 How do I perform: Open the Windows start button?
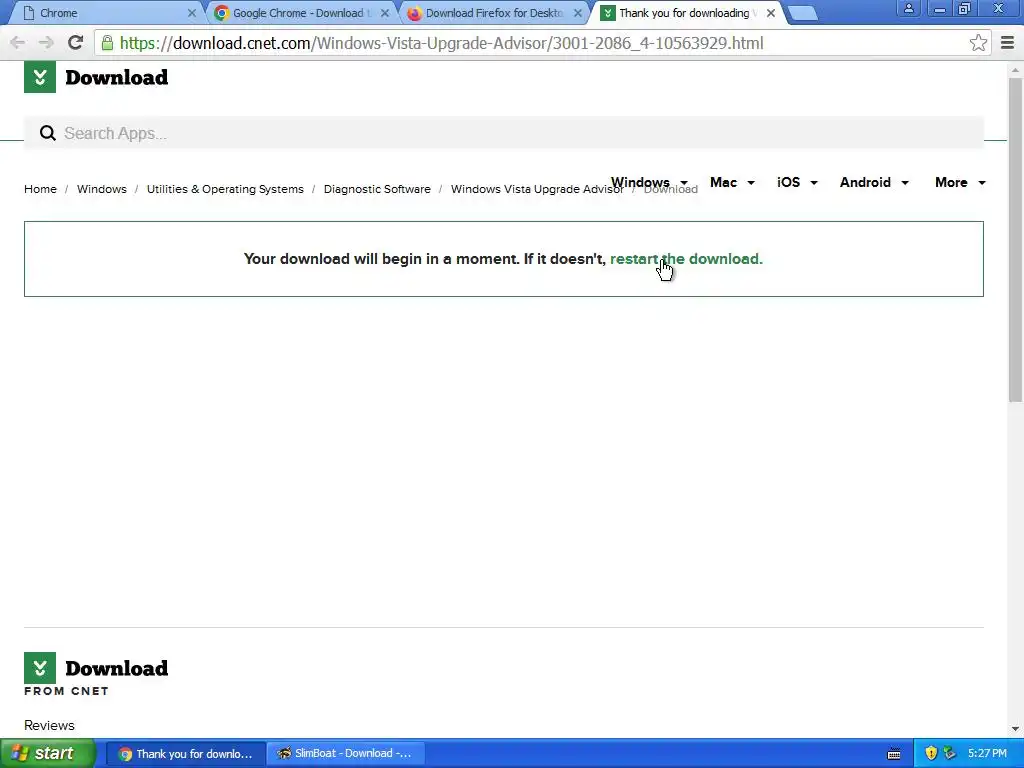(47, 754)
